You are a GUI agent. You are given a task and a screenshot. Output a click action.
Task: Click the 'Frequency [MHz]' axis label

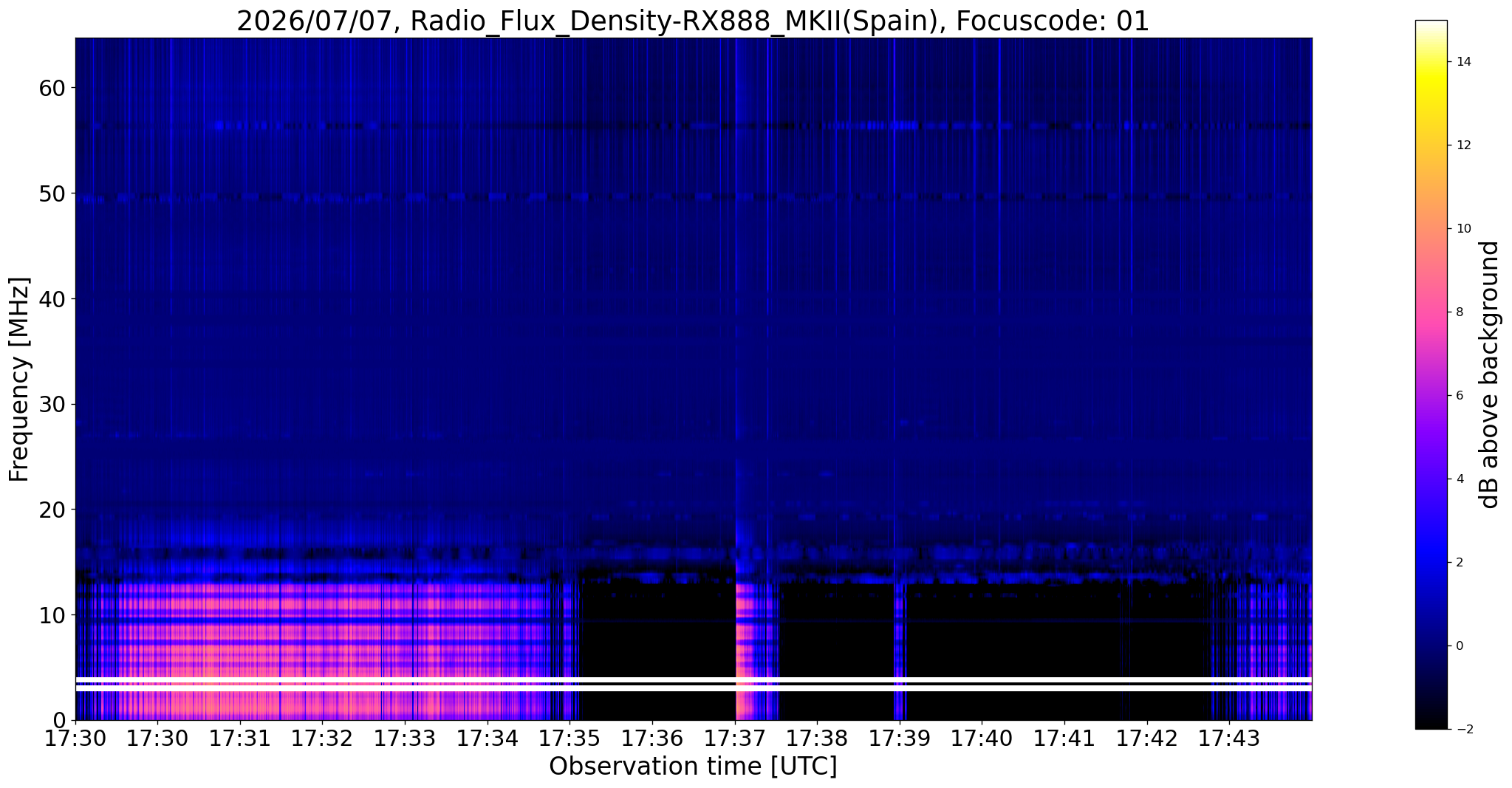(x=19, y=380)
